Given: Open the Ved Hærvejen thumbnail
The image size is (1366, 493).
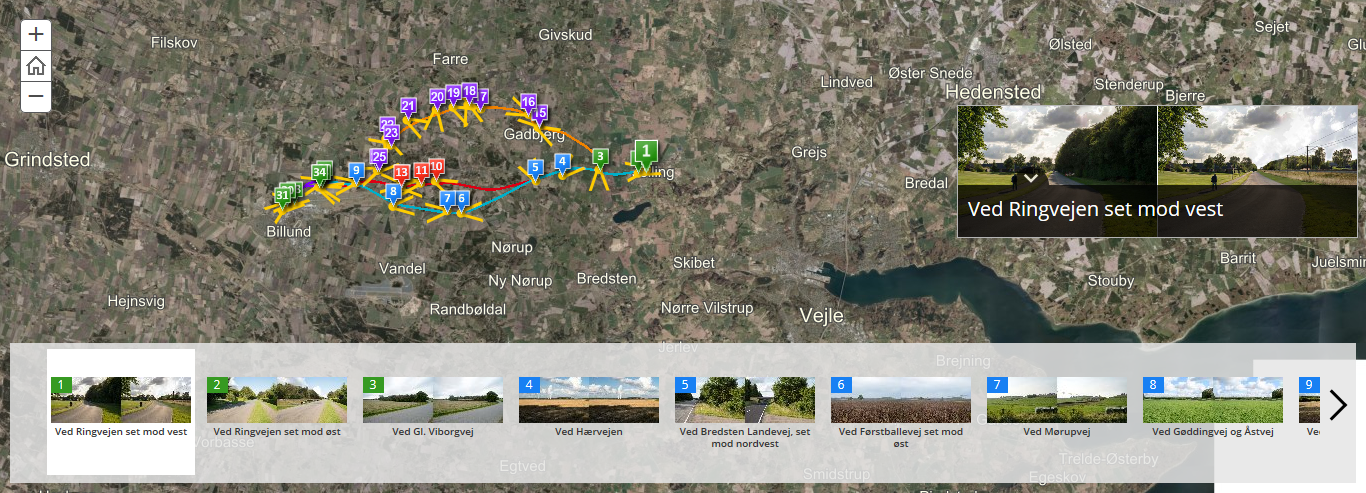Looking at the screenshot, I should (589, 407).
